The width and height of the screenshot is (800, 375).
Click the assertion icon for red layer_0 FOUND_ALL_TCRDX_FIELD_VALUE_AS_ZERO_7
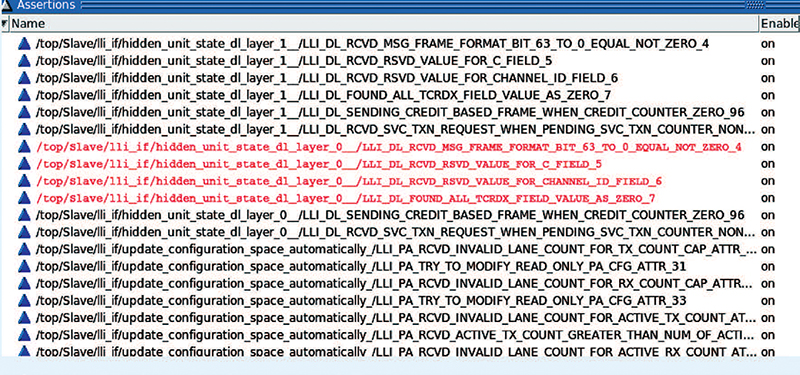tap(23, 198)
